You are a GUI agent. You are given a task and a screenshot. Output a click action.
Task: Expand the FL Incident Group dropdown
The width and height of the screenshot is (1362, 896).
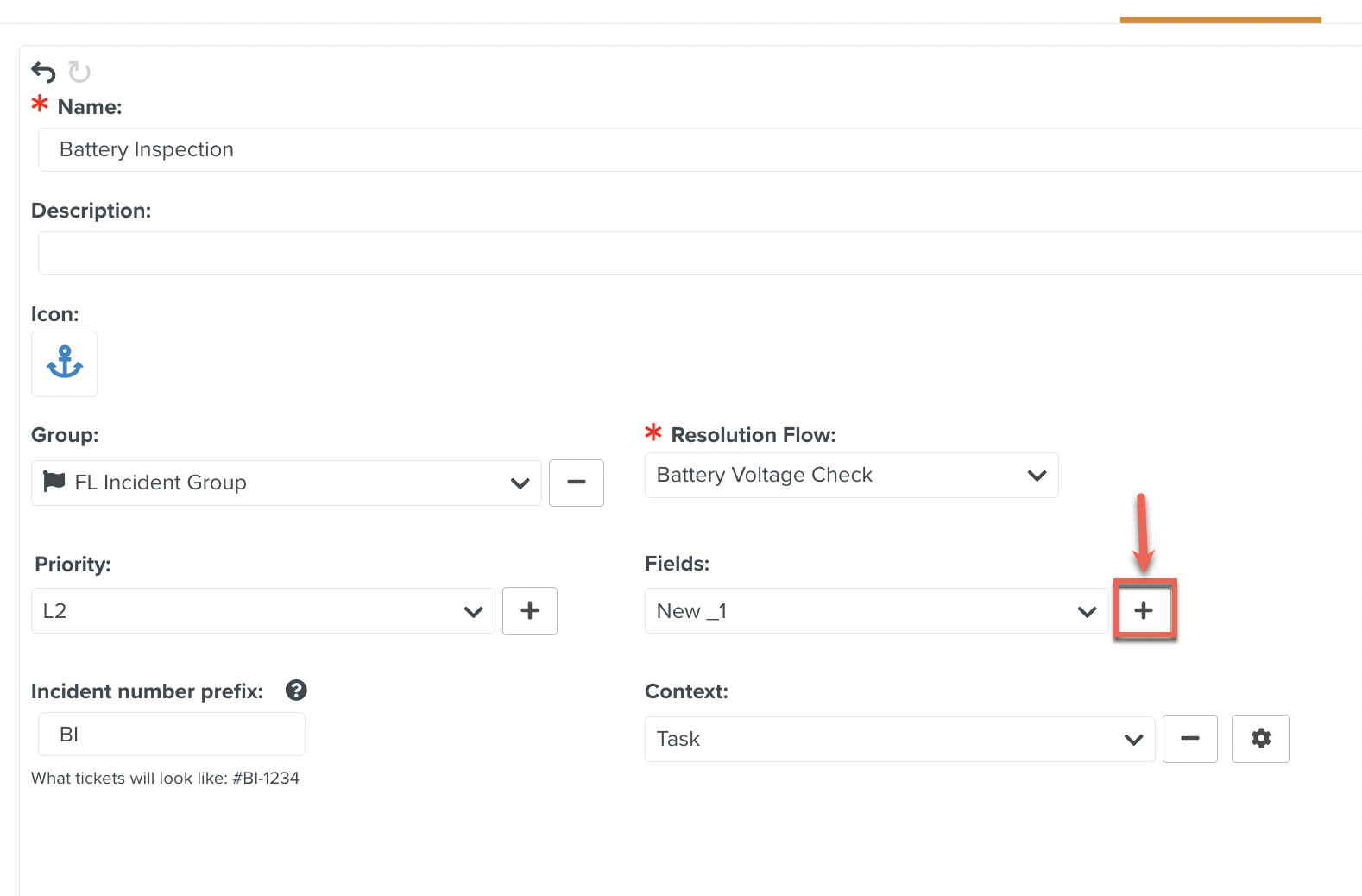pyautogui.click(x=520, y=483)
